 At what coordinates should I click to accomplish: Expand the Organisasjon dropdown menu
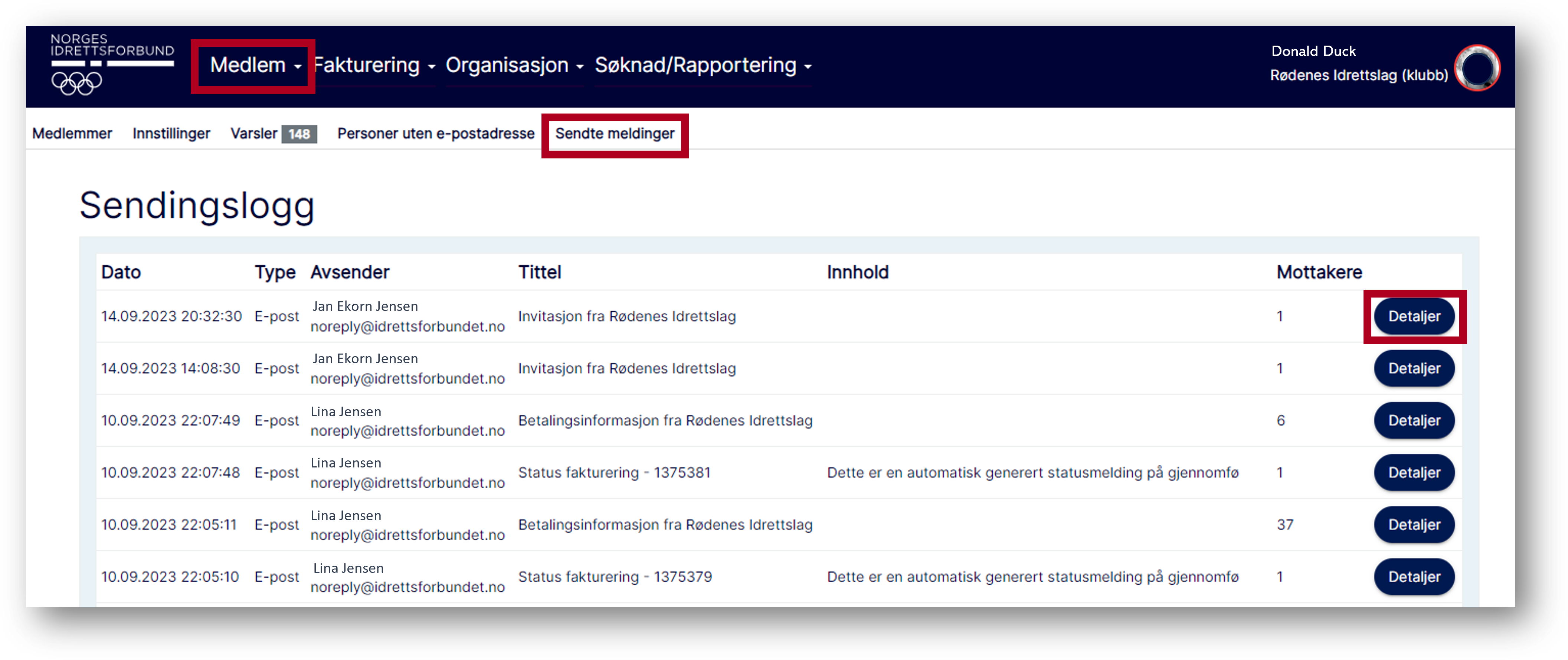tap(514, 65)
